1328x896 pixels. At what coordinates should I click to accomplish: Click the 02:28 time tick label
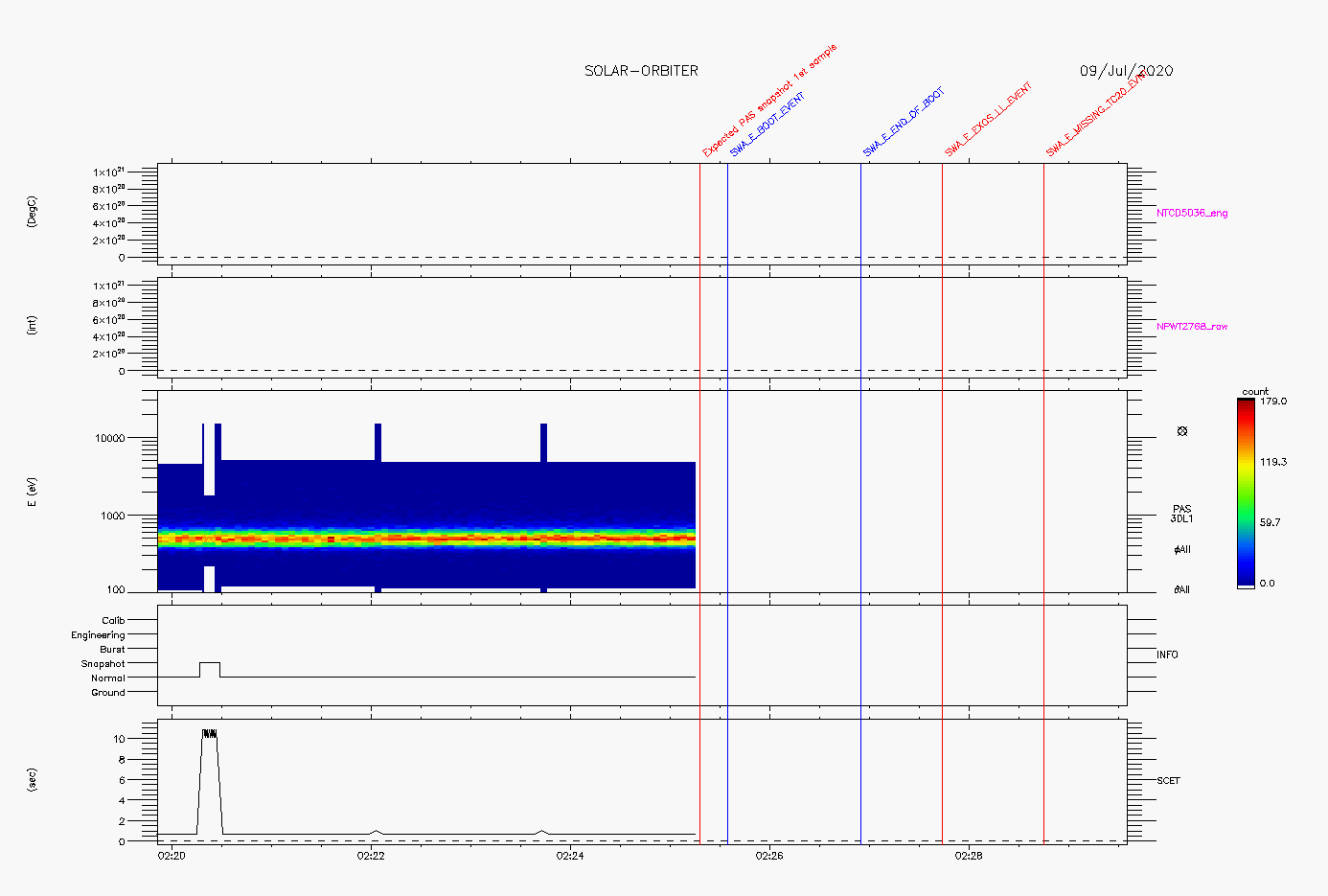[969, 856]
